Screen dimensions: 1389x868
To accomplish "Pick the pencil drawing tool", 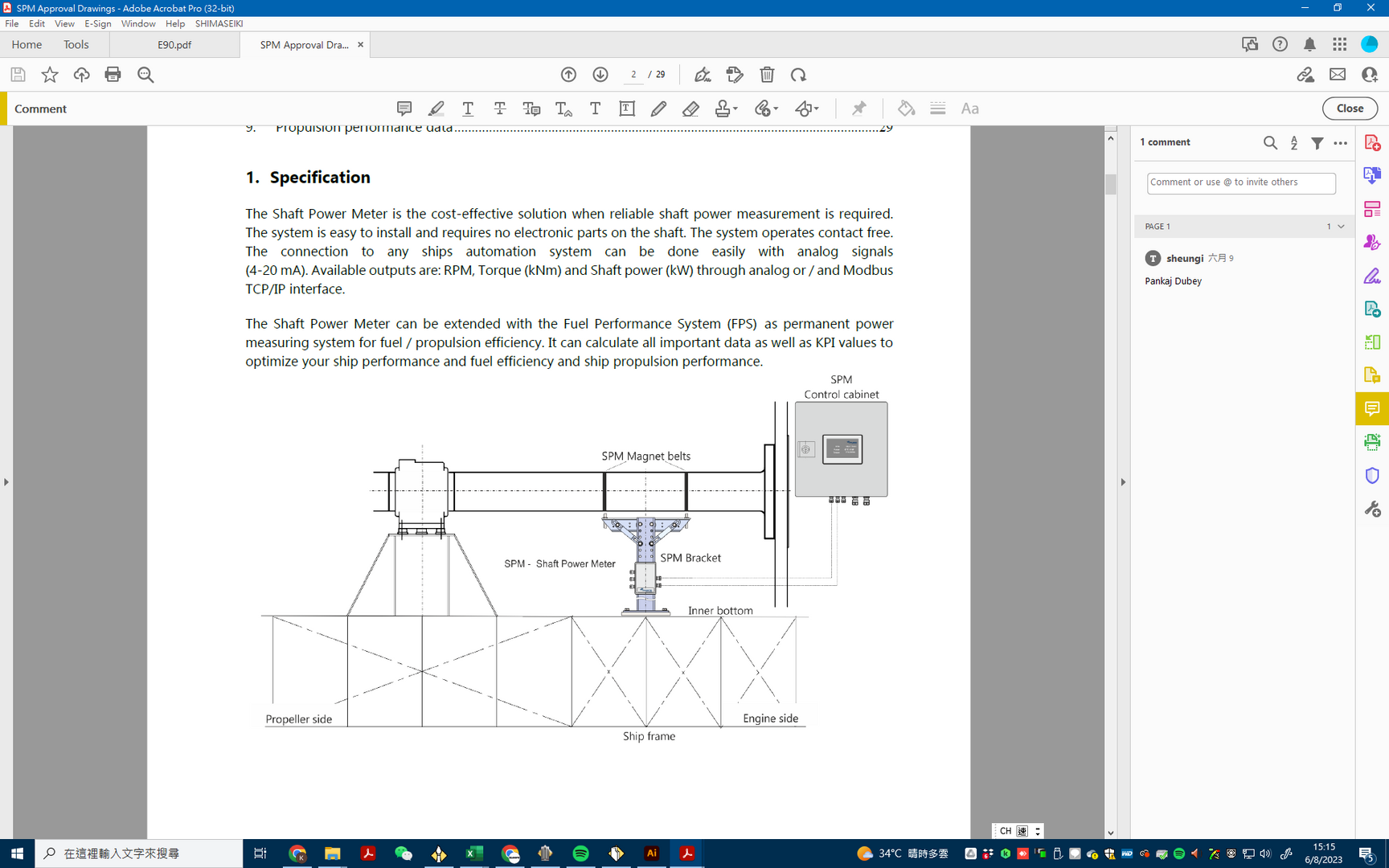I will pyautogui.click(x=658, y=108).
